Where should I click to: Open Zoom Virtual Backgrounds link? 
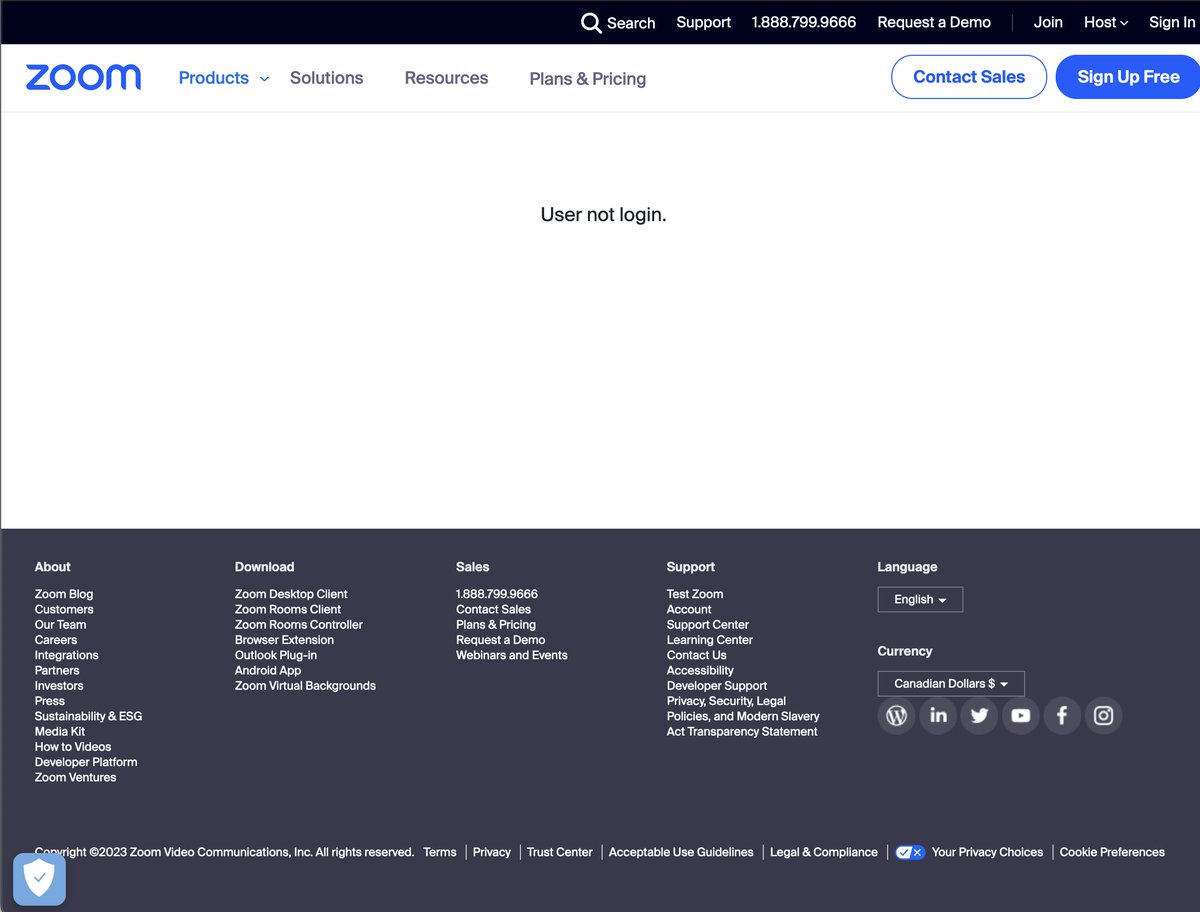[x=305, y=686]
